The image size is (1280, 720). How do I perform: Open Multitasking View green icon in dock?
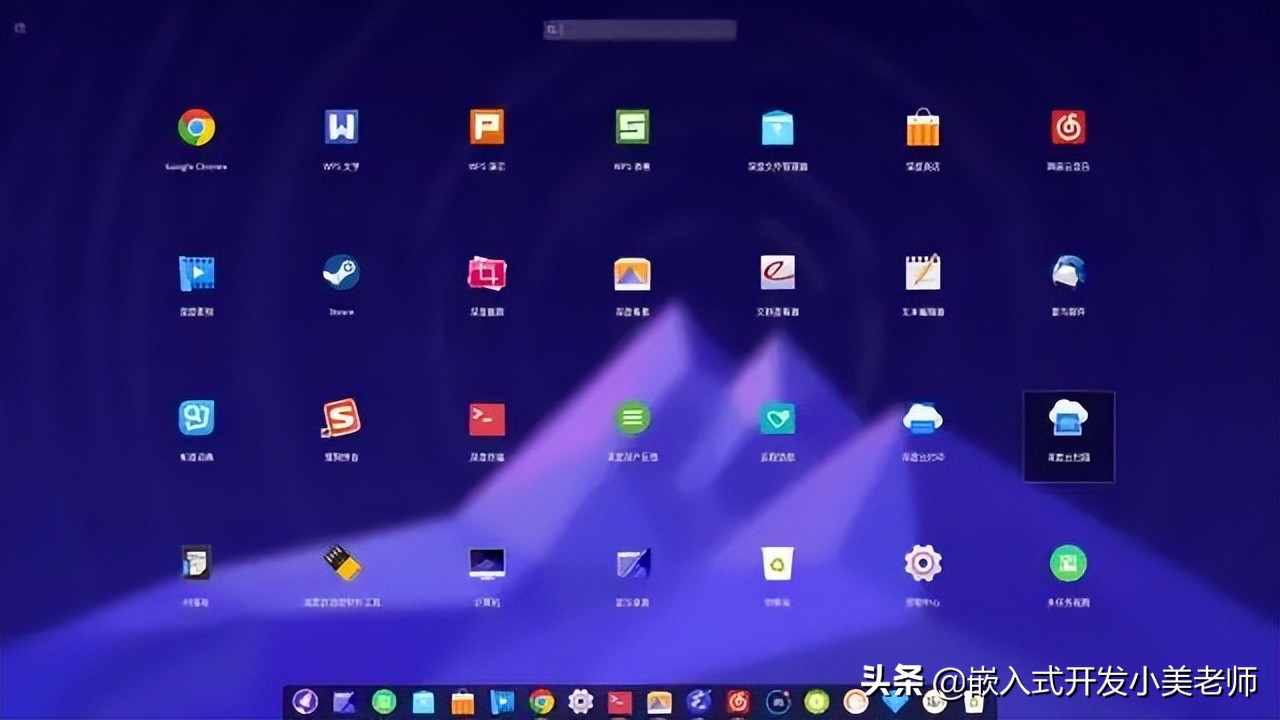tap(384, 702)
